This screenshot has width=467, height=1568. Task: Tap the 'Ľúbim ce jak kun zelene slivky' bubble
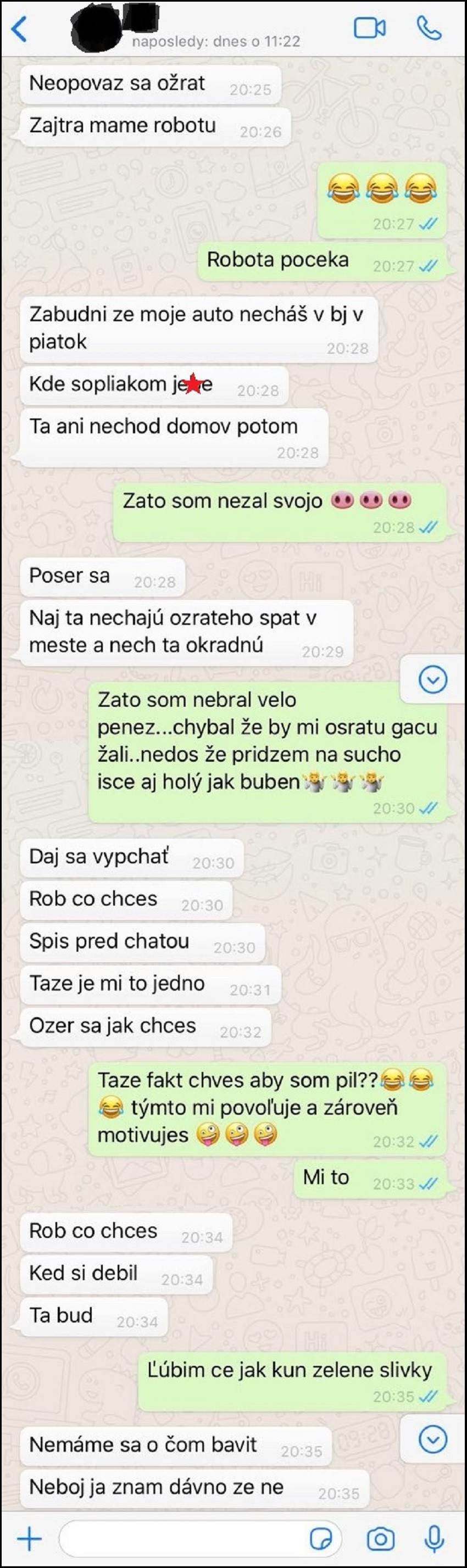coord(292,1382)
